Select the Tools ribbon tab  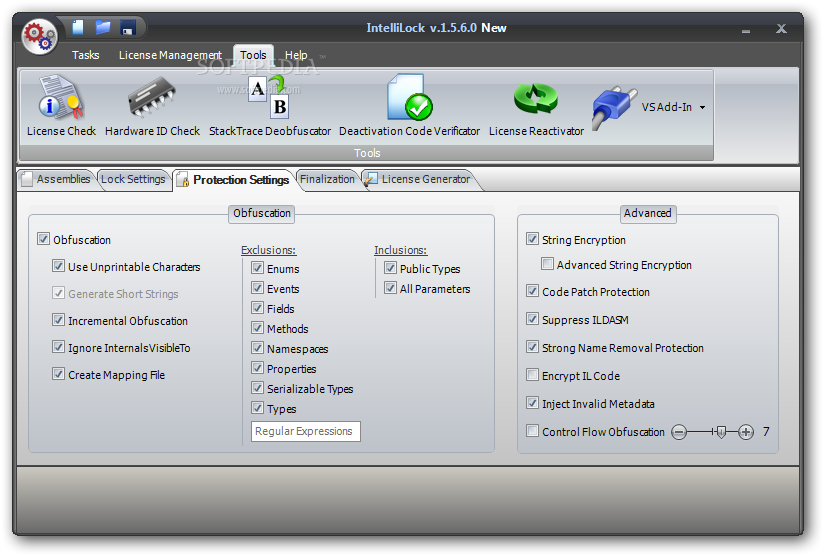point(253,55)
